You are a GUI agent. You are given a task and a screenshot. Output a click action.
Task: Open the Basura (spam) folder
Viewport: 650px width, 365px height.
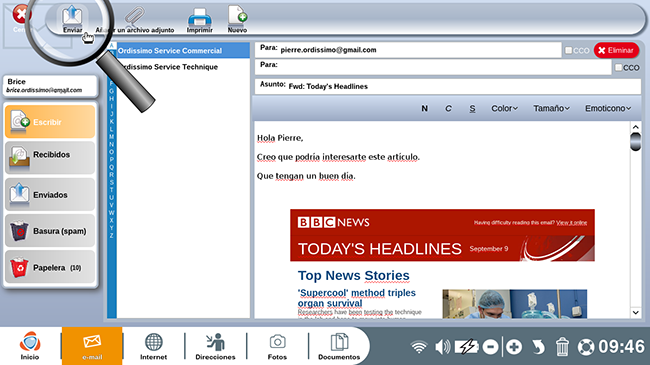[50, 231]
